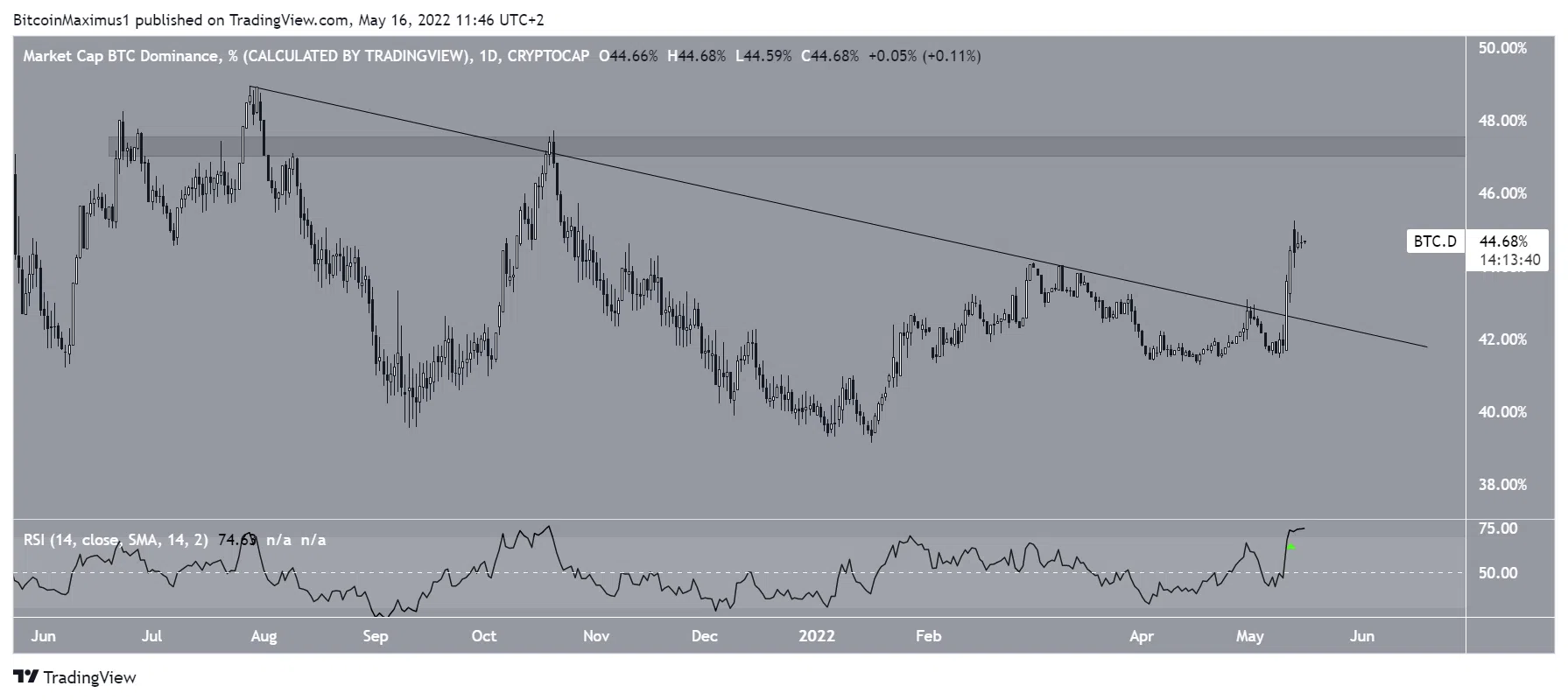Click the descending black trendline
1568x700 pixels.
839,217
